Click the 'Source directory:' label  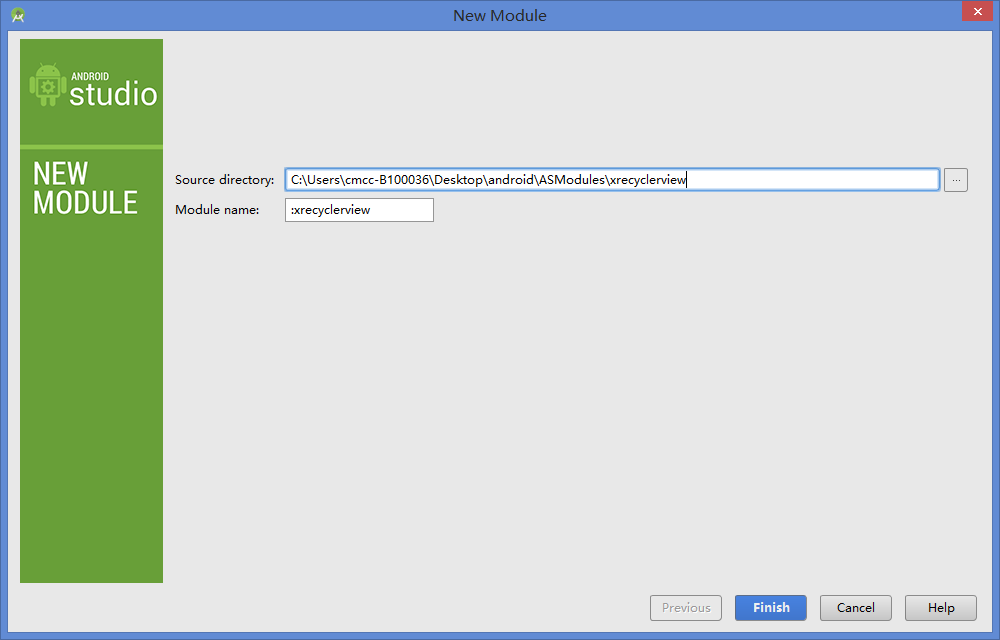pos(224,180)
